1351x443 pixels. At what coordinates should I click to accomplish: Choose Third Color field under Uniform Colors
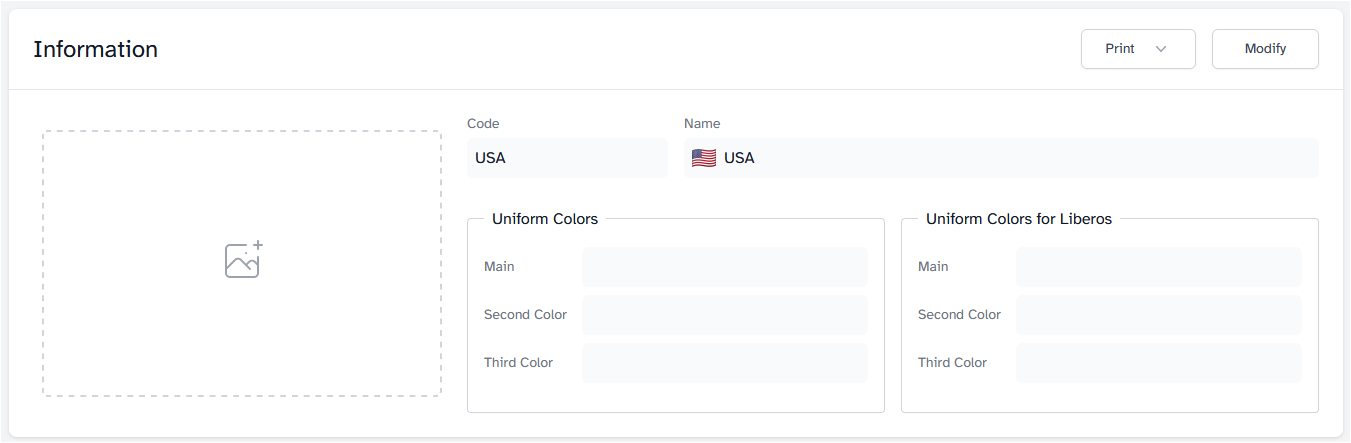point(724,363)
